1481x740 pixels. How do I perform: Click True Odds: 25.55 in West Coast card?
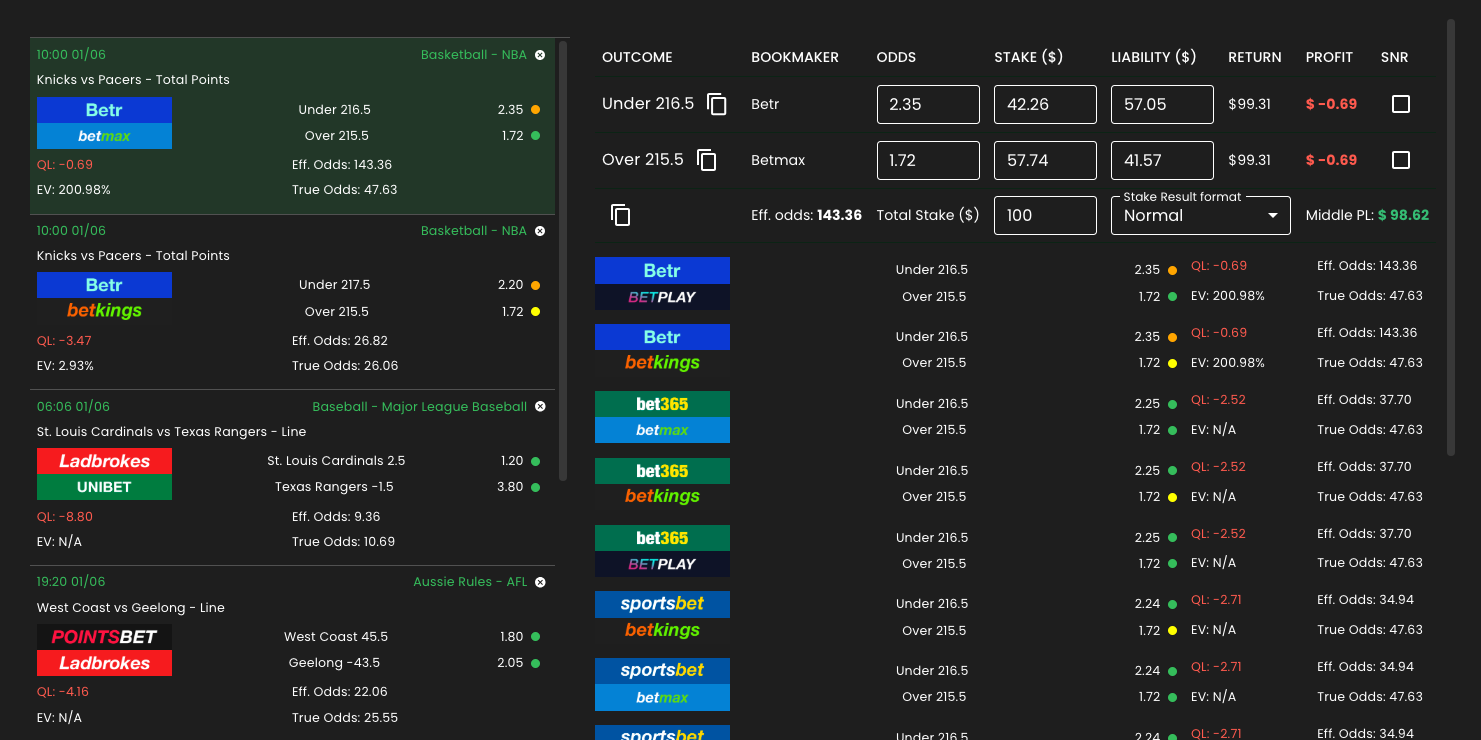click(345, 718)
